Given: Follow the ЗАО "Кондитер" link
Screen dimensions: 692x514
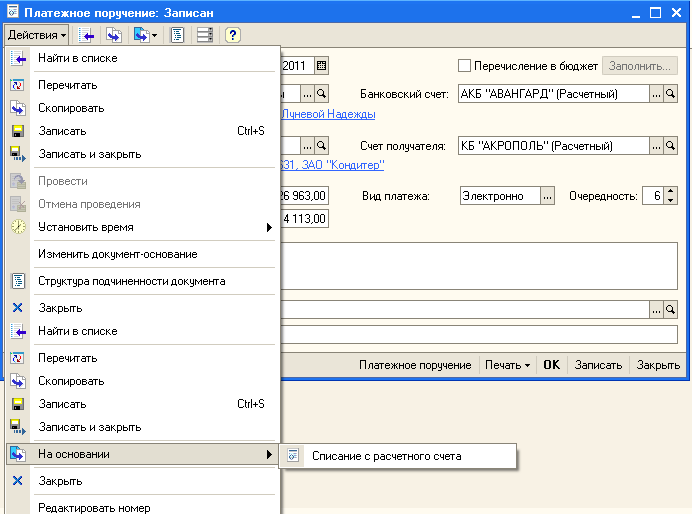Looking at the screenshot, I should point(345,165).
